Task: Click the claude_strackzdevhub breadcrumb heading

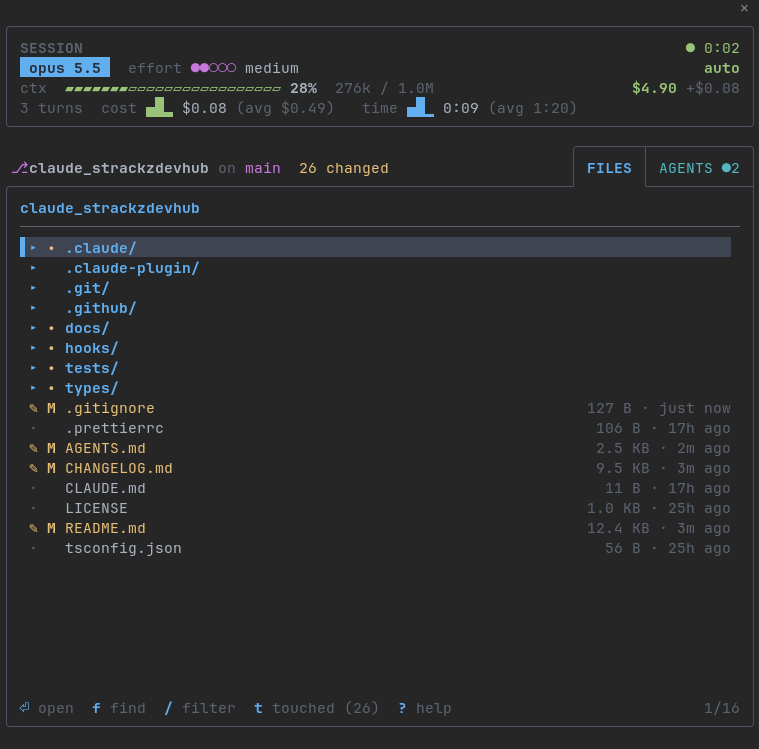Action: click(109, 208)
